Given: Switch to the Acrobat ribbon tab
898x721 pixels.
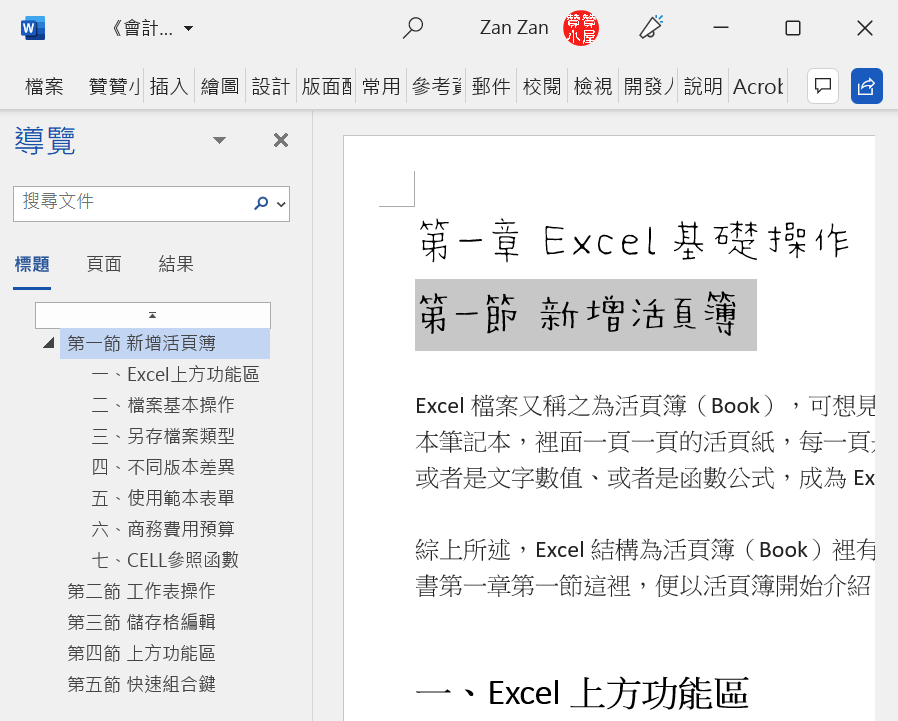Looking at the screenshot, I should 758,86.
